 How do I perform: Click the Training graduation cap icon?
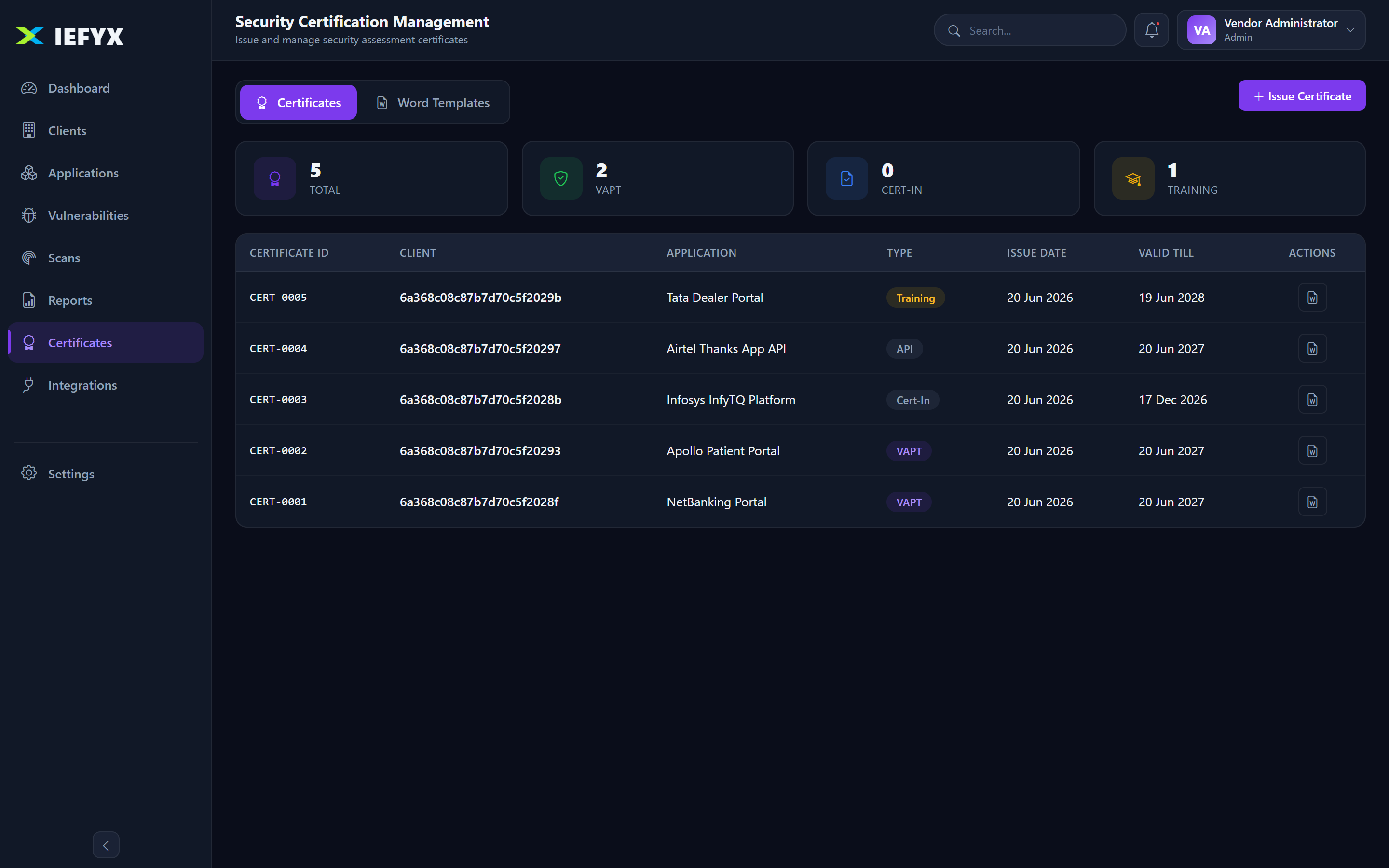[1133, 178]
